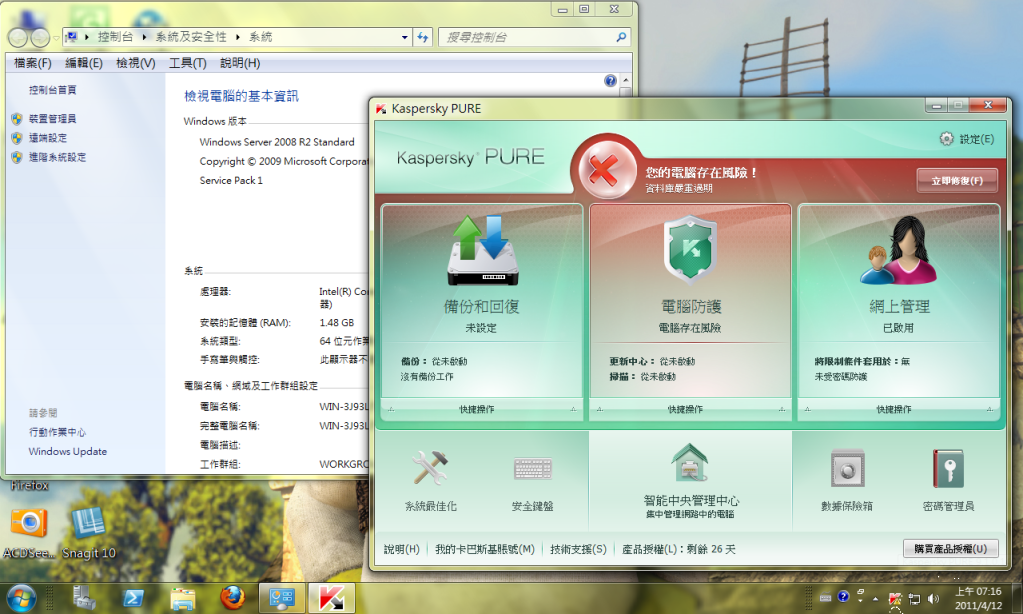Select the text Windows Server 2008 R2 Standard
1023x614 pixels.
pos(277,142)
